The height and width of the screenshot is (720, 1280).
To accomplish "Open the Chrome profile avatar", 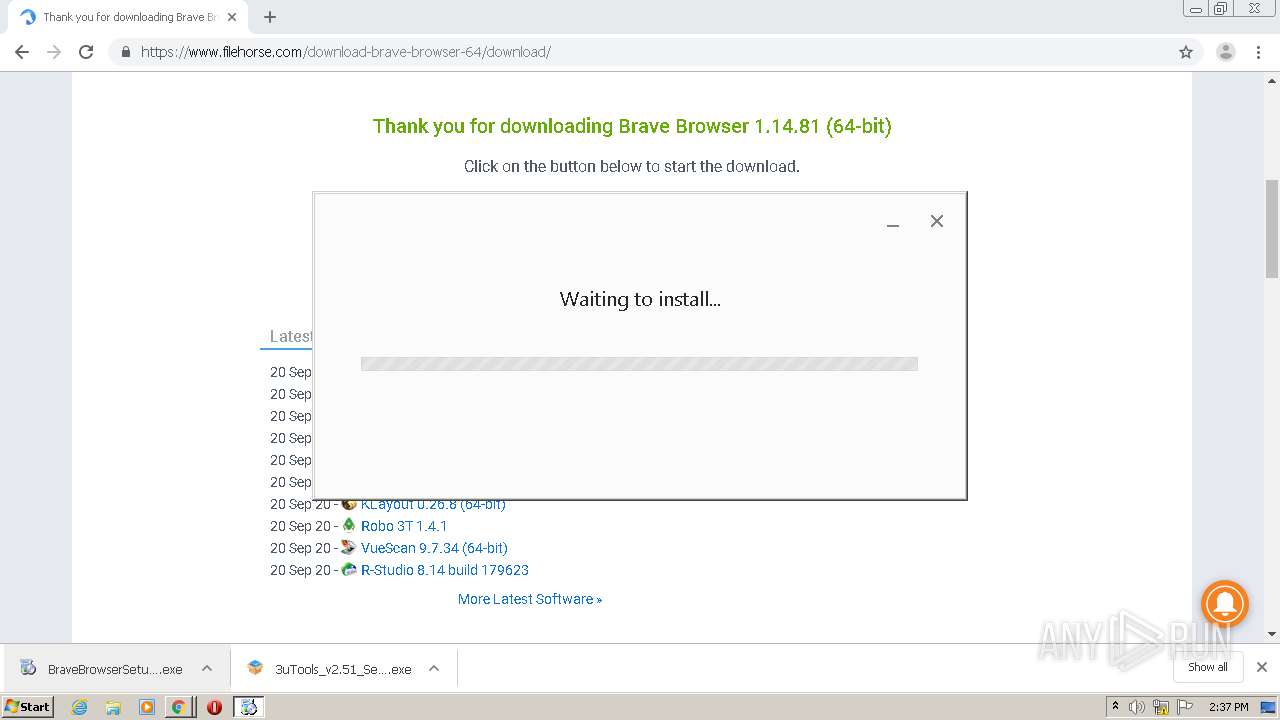I will (x=1226, y=52).
